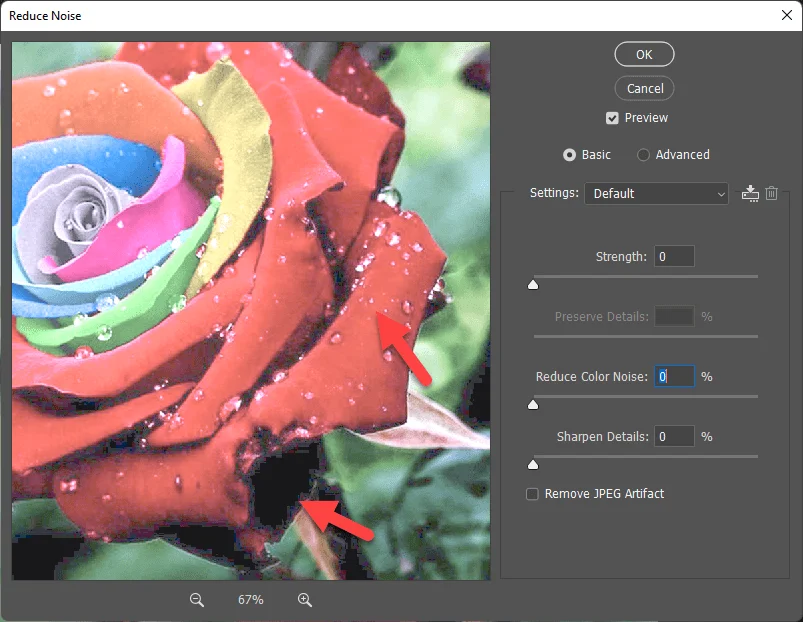
Task: Select the Basic mode radio button
Action: pos(569,155)
